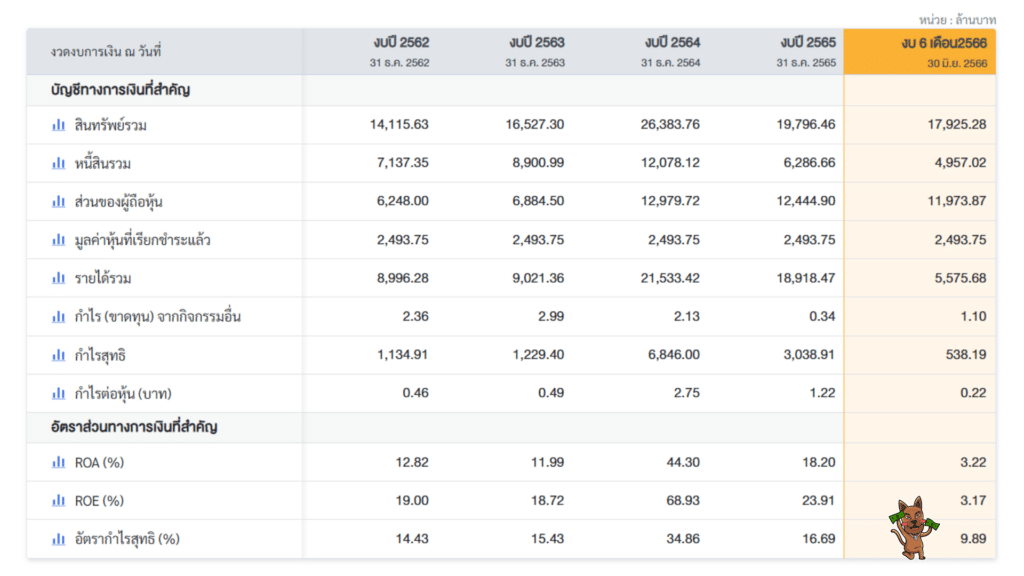
Task: Open the chart icon for ส่วนของผู้ถือหุ้น
Action: pyautogui.click(x=57, y=202)
